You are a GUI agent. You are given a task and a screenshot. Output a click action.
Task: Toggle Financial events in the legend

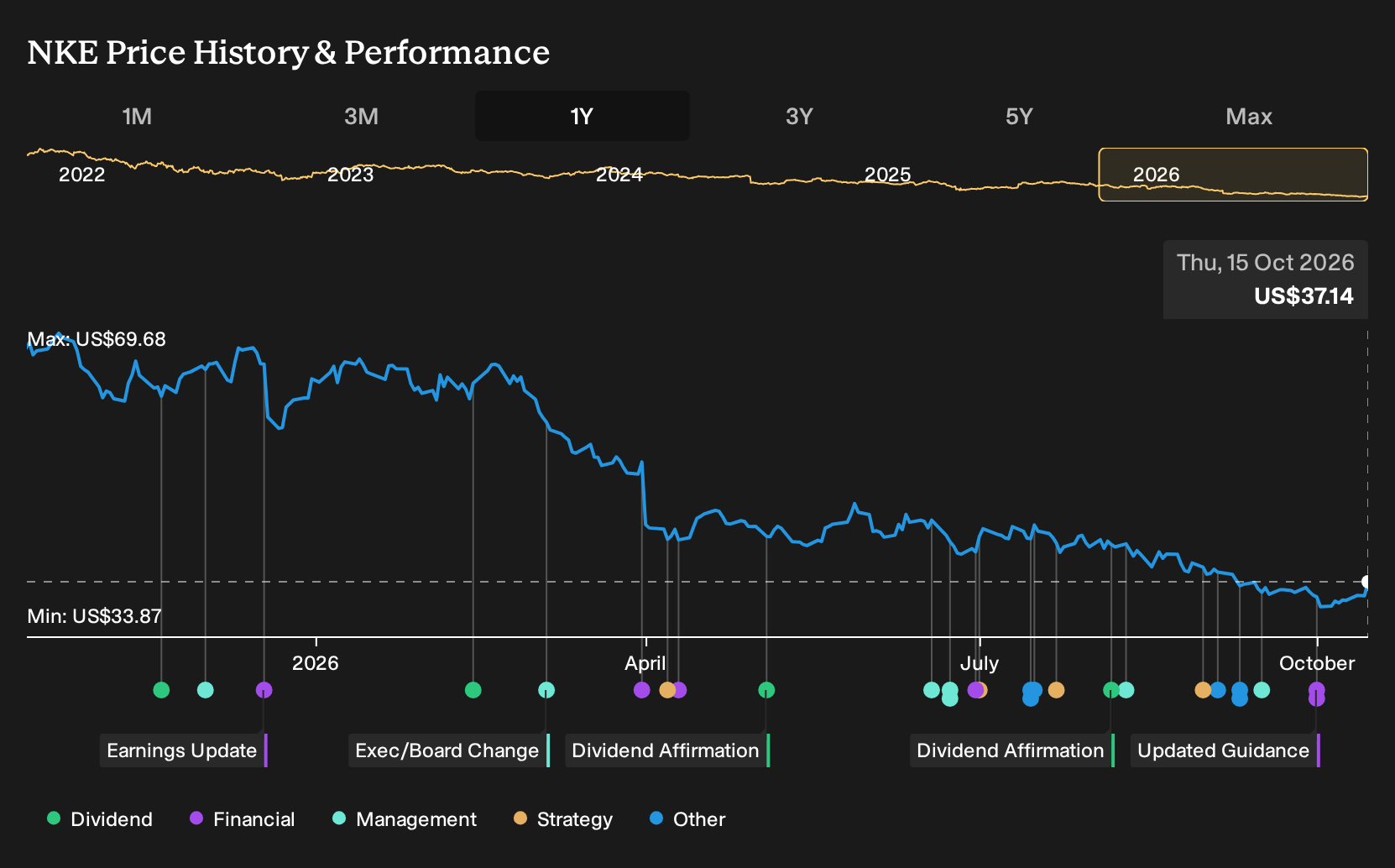click(x=242, y=819)
